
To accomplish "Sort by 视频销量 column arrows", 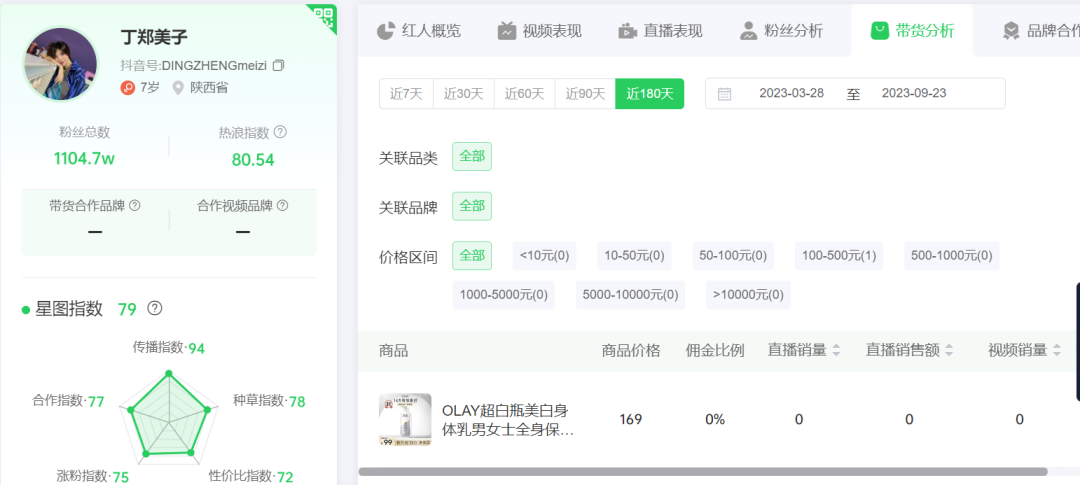I will 1058,350.
